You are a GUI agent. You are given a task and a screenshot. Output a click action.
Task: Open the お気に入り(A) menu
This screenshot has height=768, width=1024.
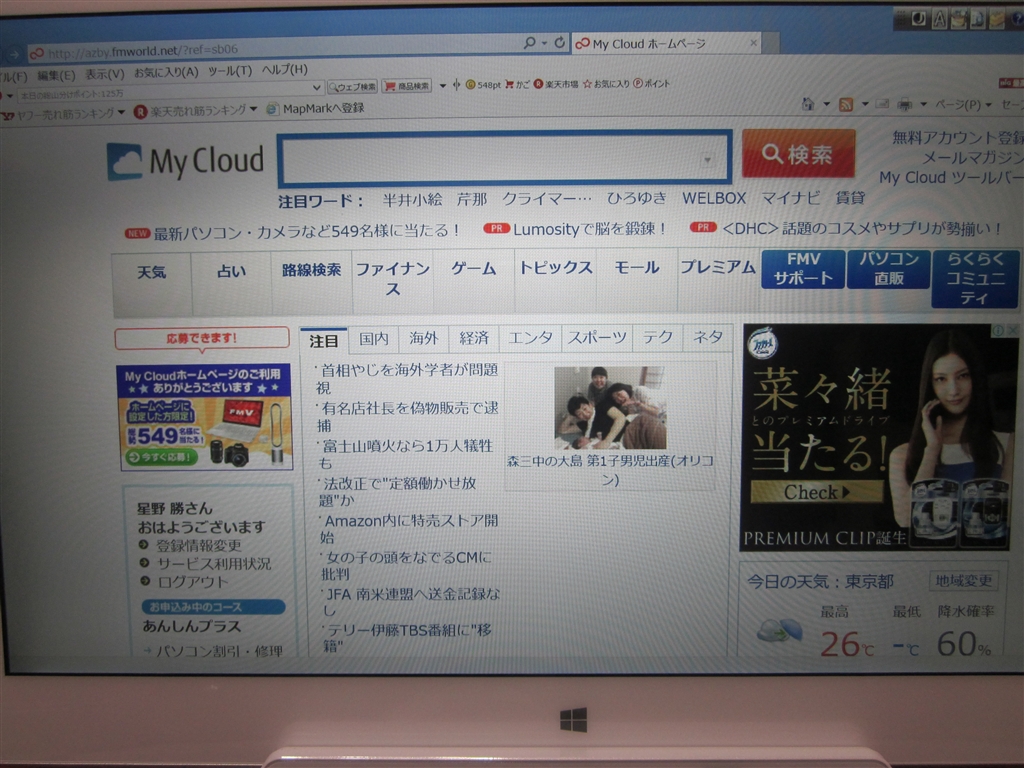click(x=166, y=72)
